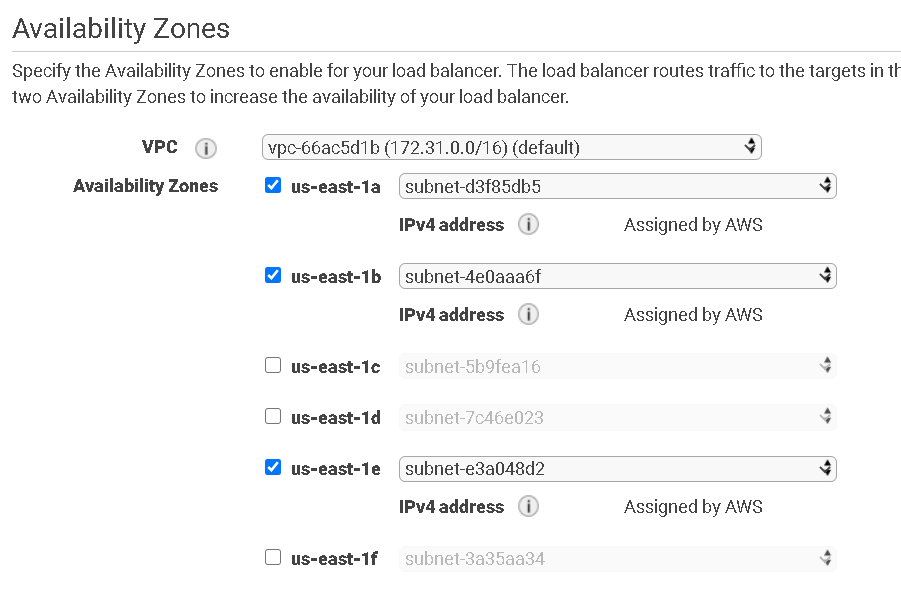Enable the us-east-1d availability zone
The image size is (901, 606).
273,417
